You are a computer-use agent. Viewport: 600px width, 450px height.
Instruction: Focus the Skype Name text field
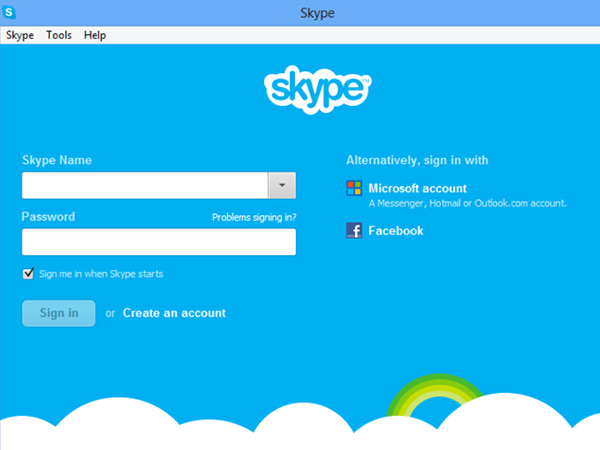145,186
